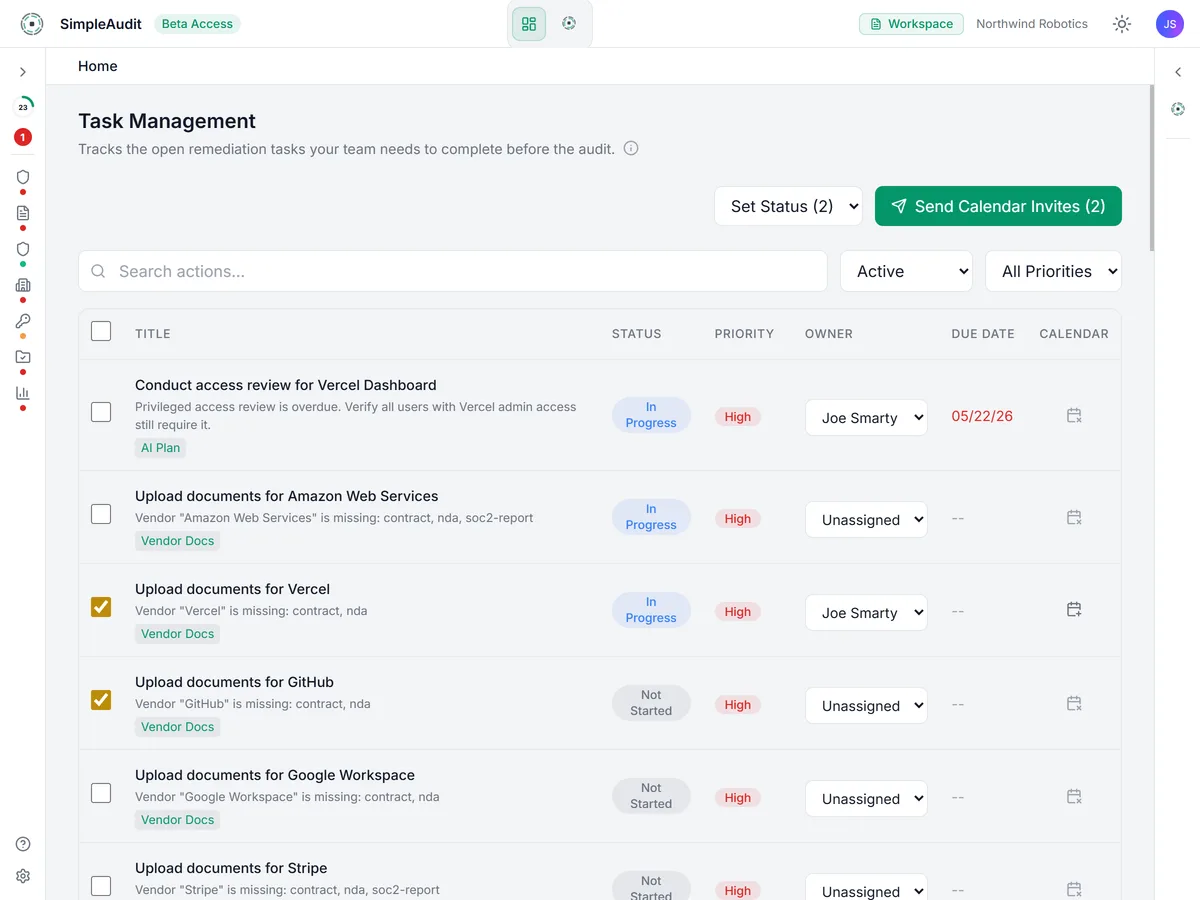
Task: Open task Upload documents for Google Workspace
Action: click(275, 775)
